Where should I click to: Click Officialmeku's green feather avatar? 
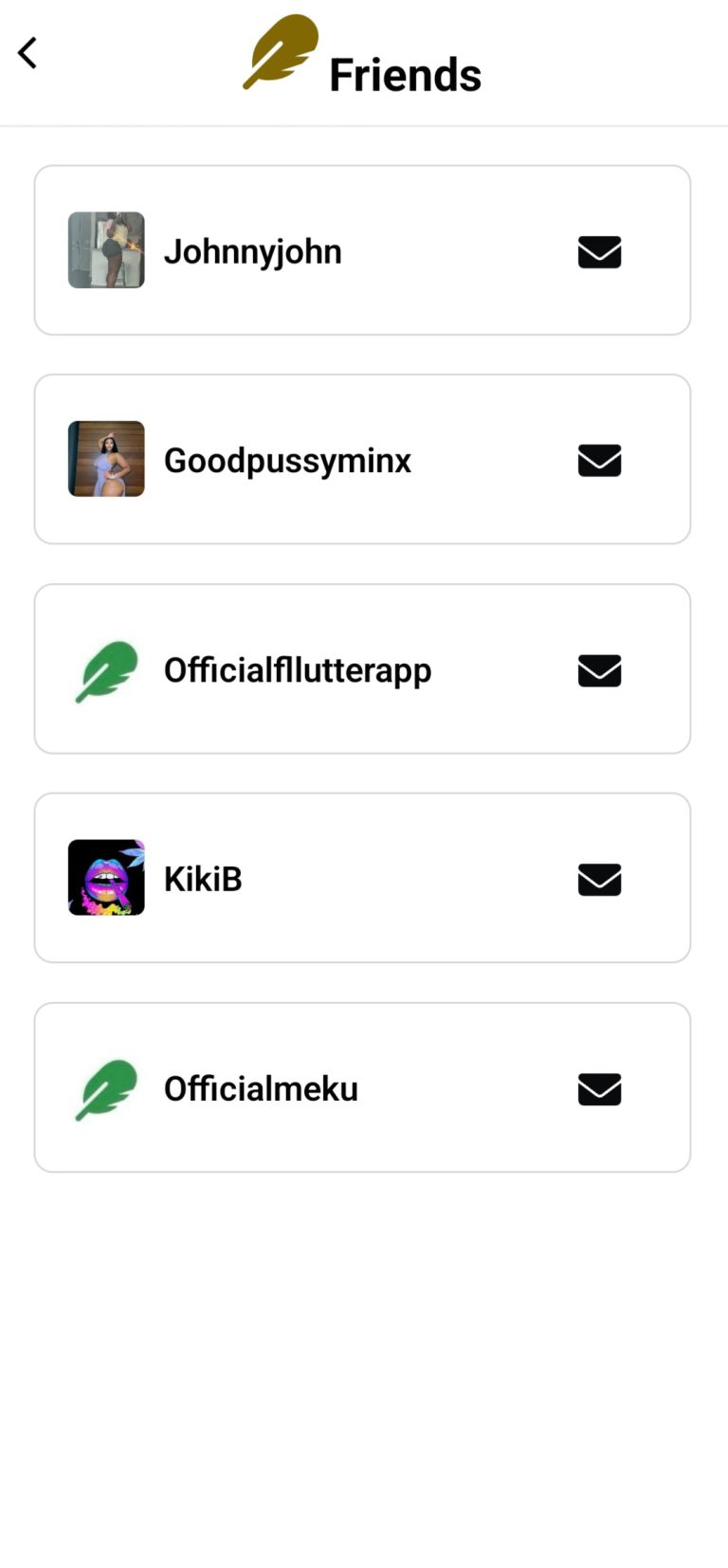click(x=106, y=1089)
